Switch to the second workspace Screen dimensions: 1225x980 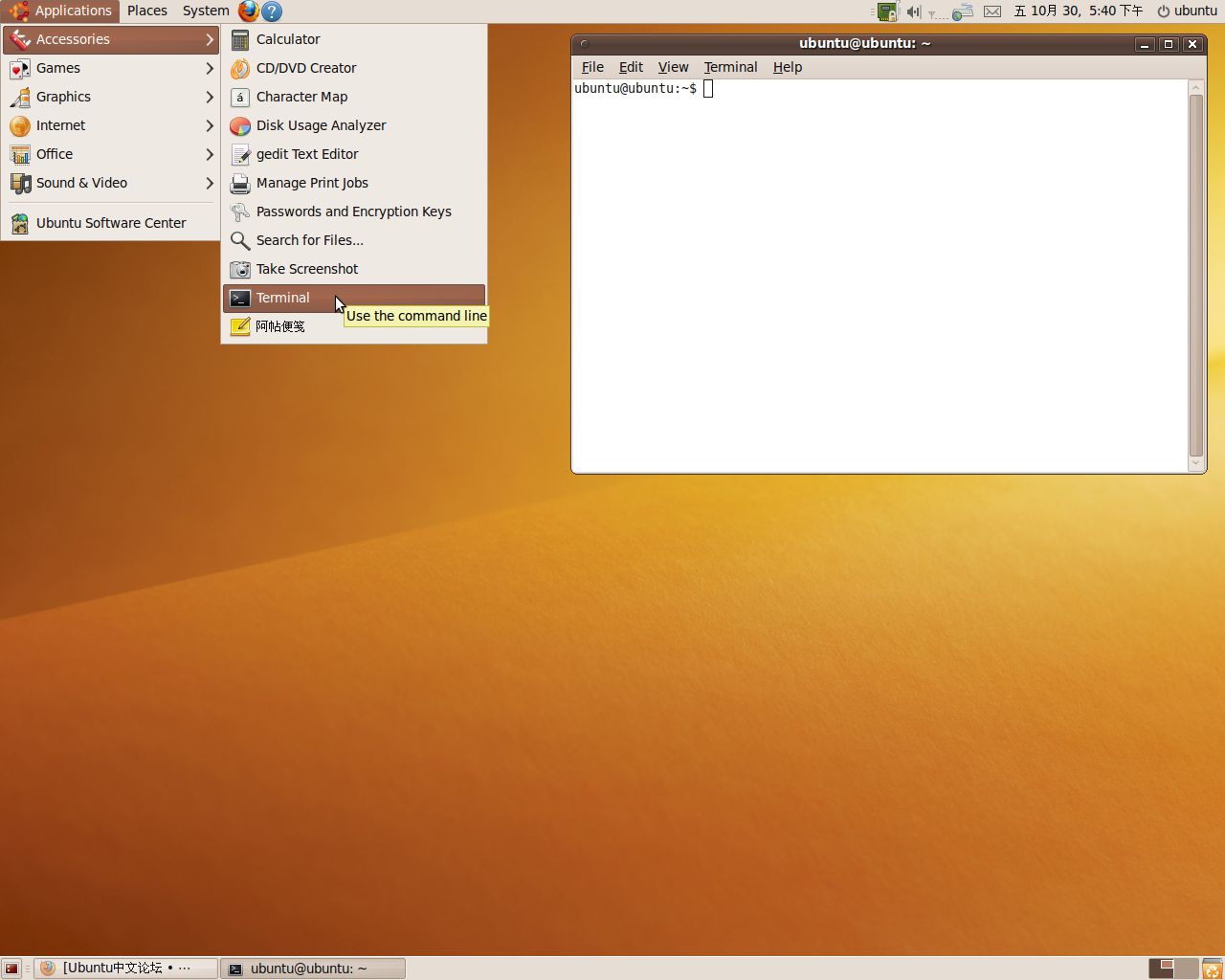pos(1186,969)
